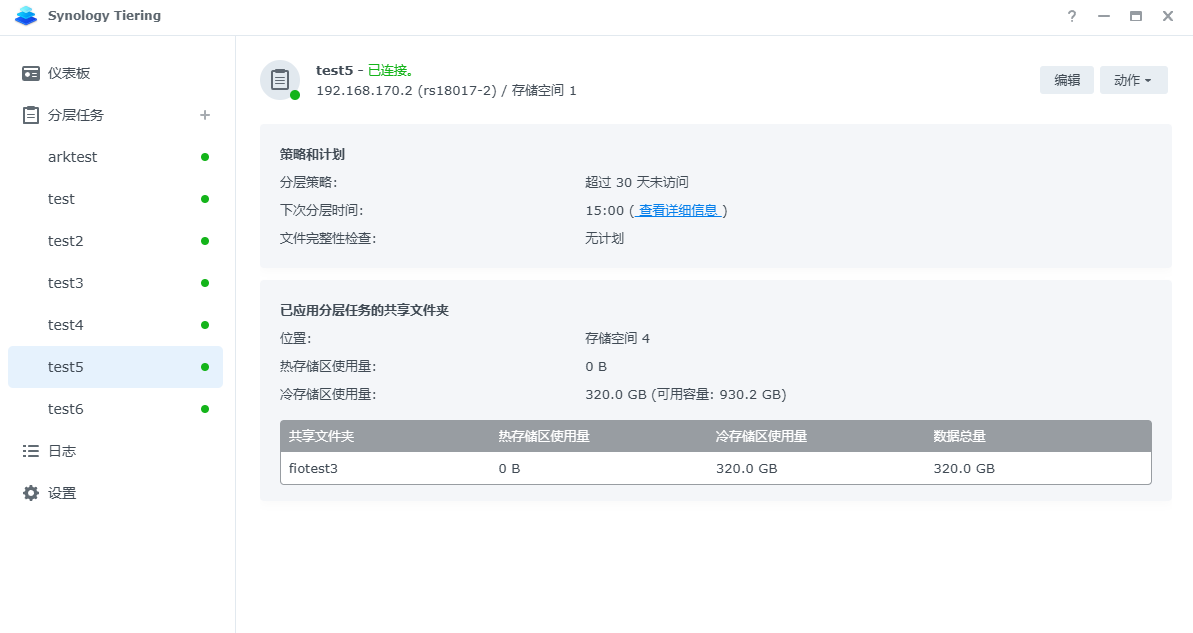Click the plus icon to add tiering task
1193x633 pixels.
point(205,115)
